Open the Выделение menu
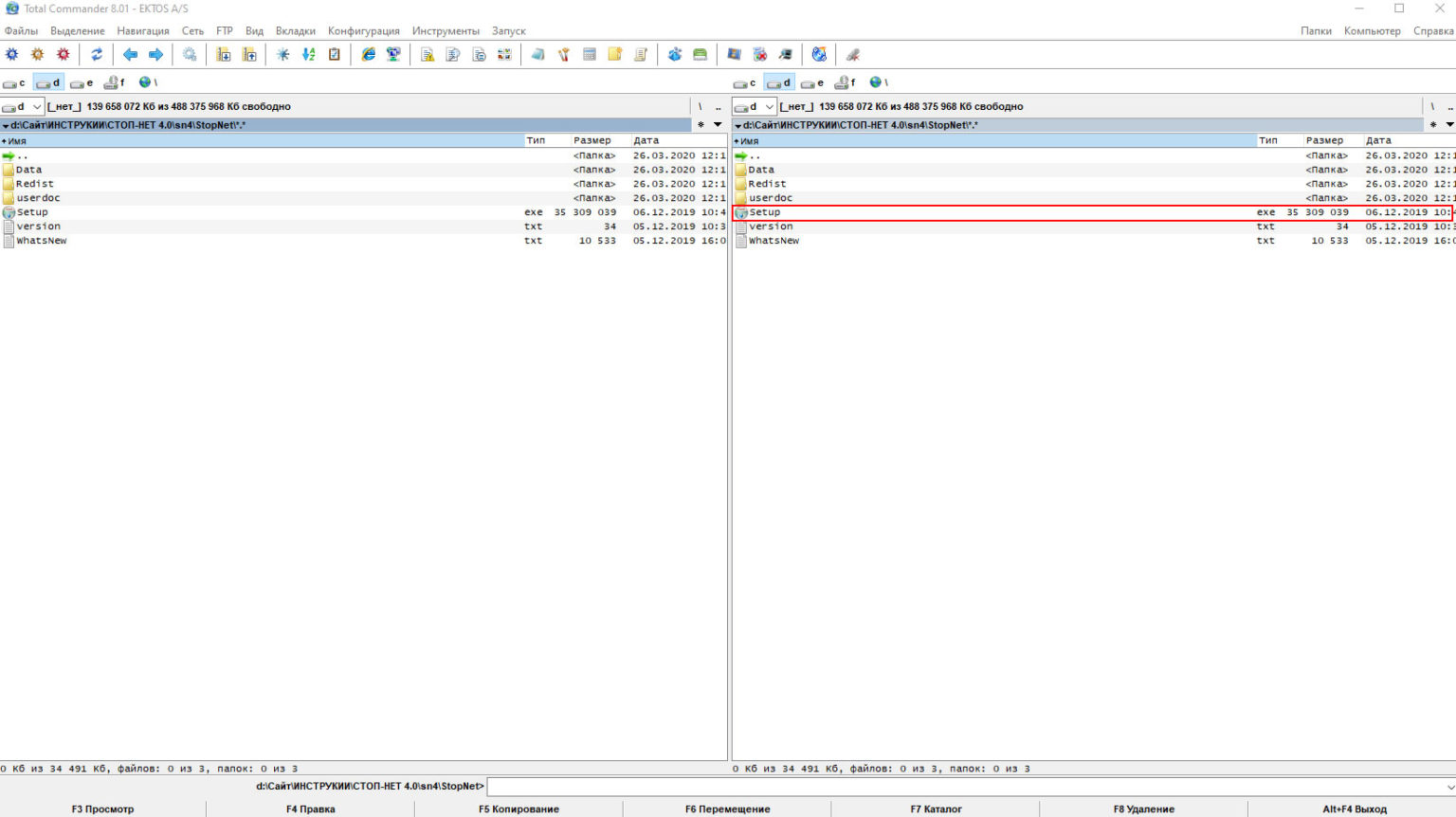The height and width of the screenshot is (817, 1456). pos(78,31)
